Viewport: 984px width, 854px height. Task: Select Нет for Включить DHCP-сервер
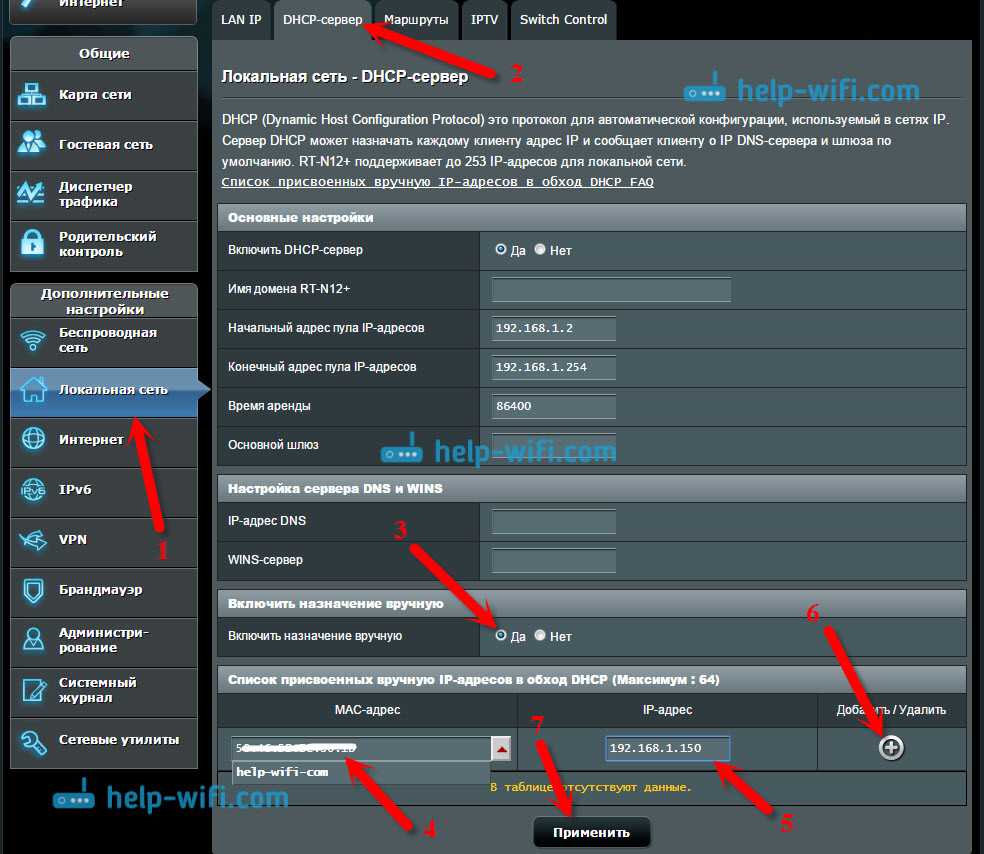click(x=540, y=250)
